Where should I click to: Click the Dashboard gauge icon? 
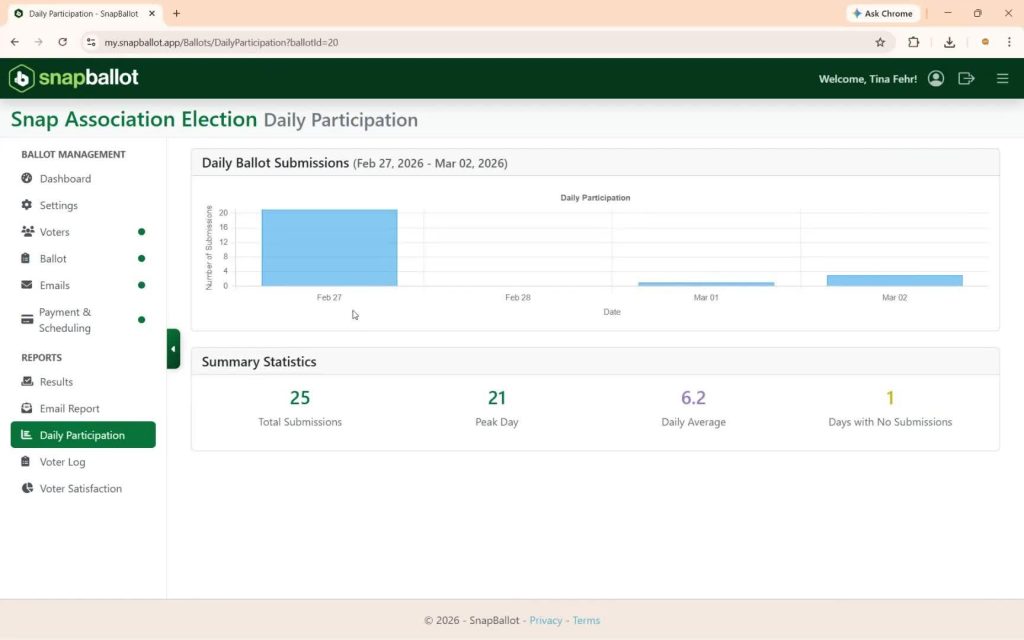(x=27, y=178)
